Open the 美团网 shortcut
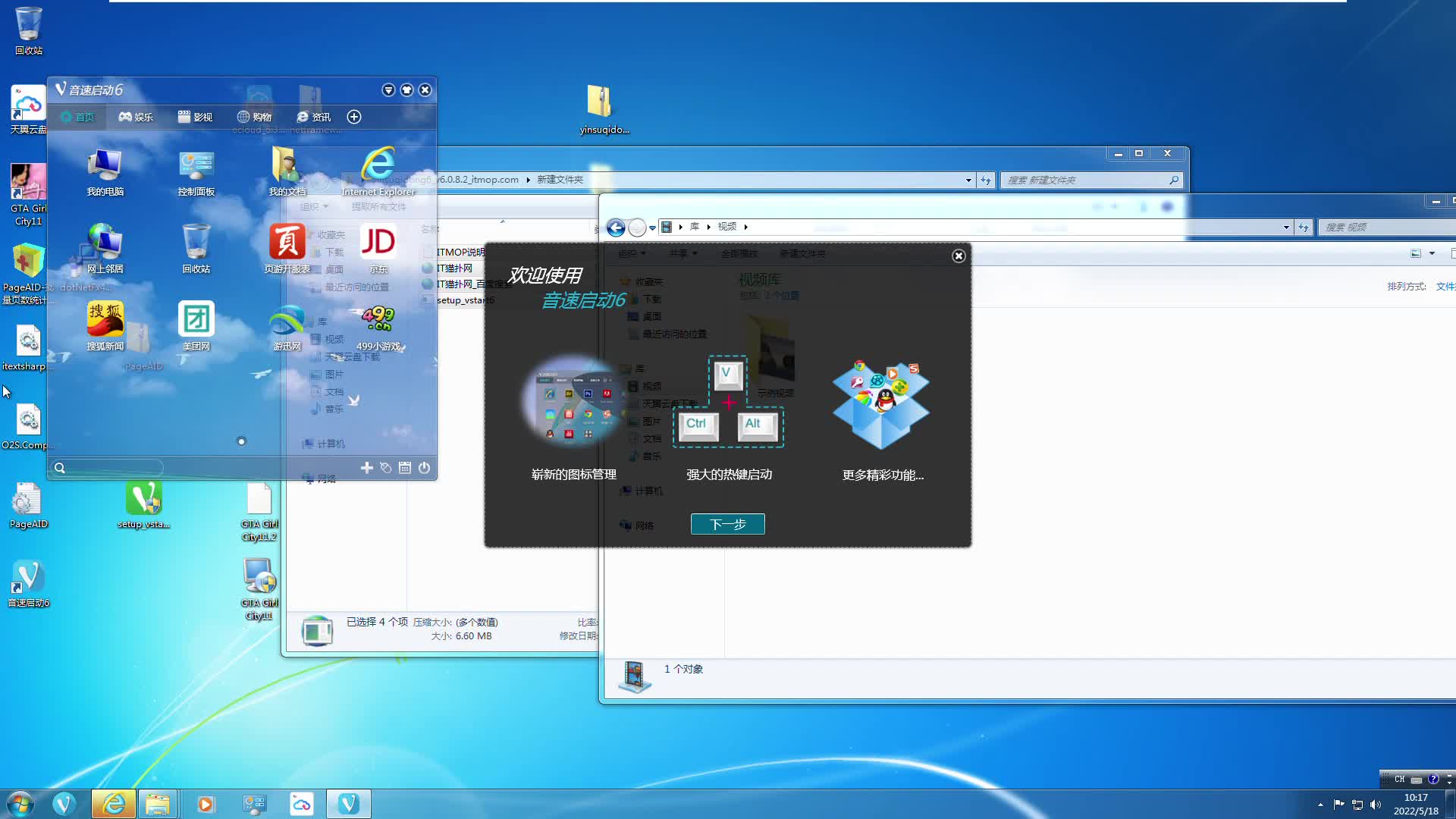The image size is (1456, 819). (x=196, y=327)
